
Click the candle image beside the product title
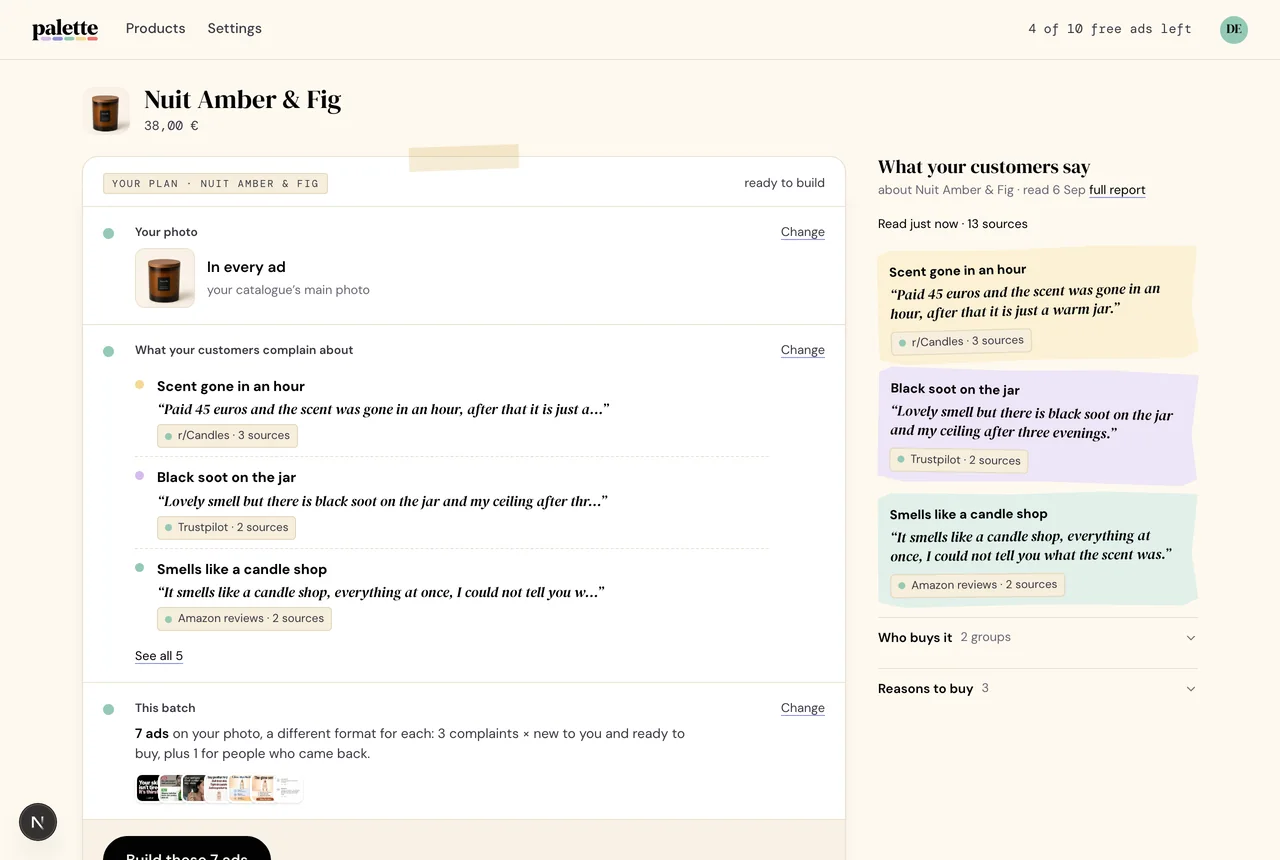point(106,110)
